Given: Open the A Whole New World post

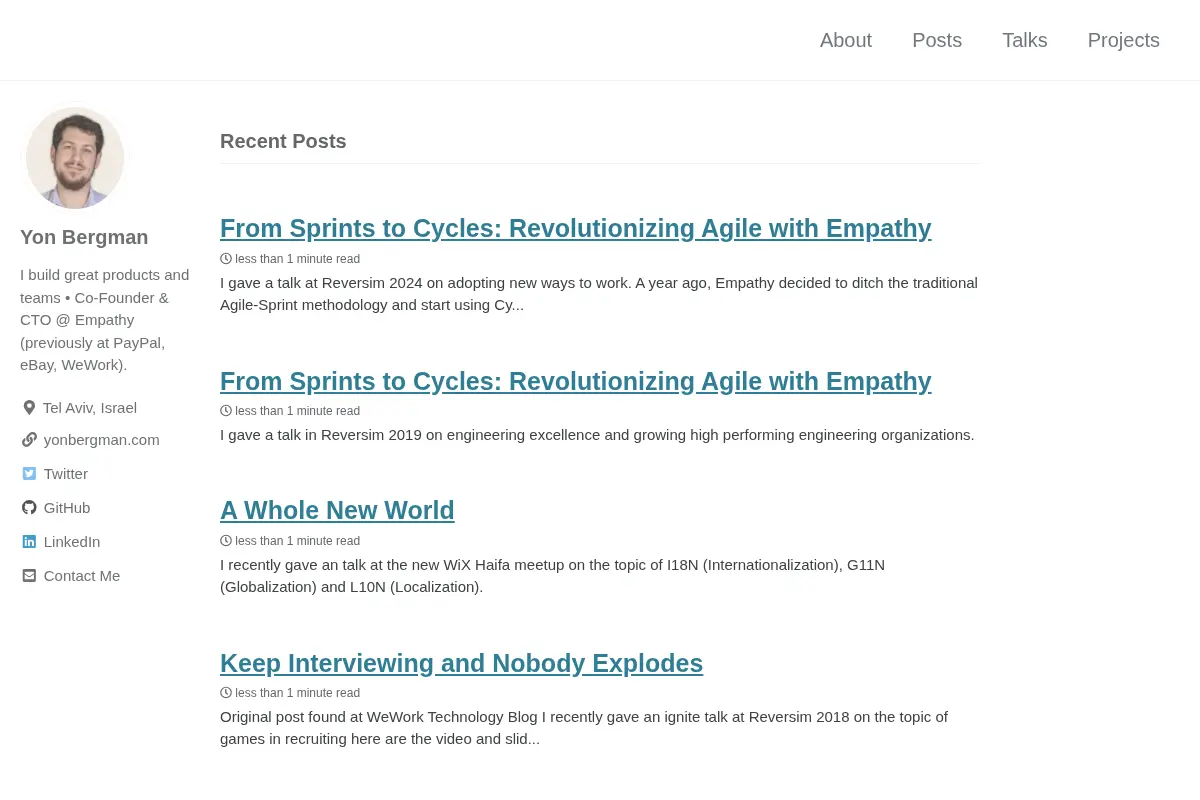Looking at the screenshot, I should [337, 511].
